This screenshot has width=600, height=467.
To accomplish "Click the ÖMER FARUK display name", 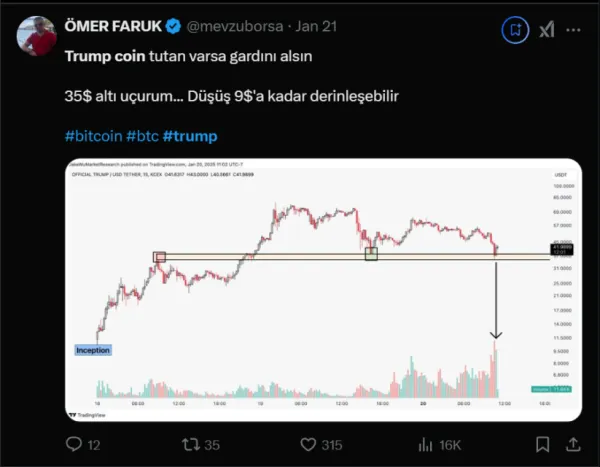I will 113,26.
